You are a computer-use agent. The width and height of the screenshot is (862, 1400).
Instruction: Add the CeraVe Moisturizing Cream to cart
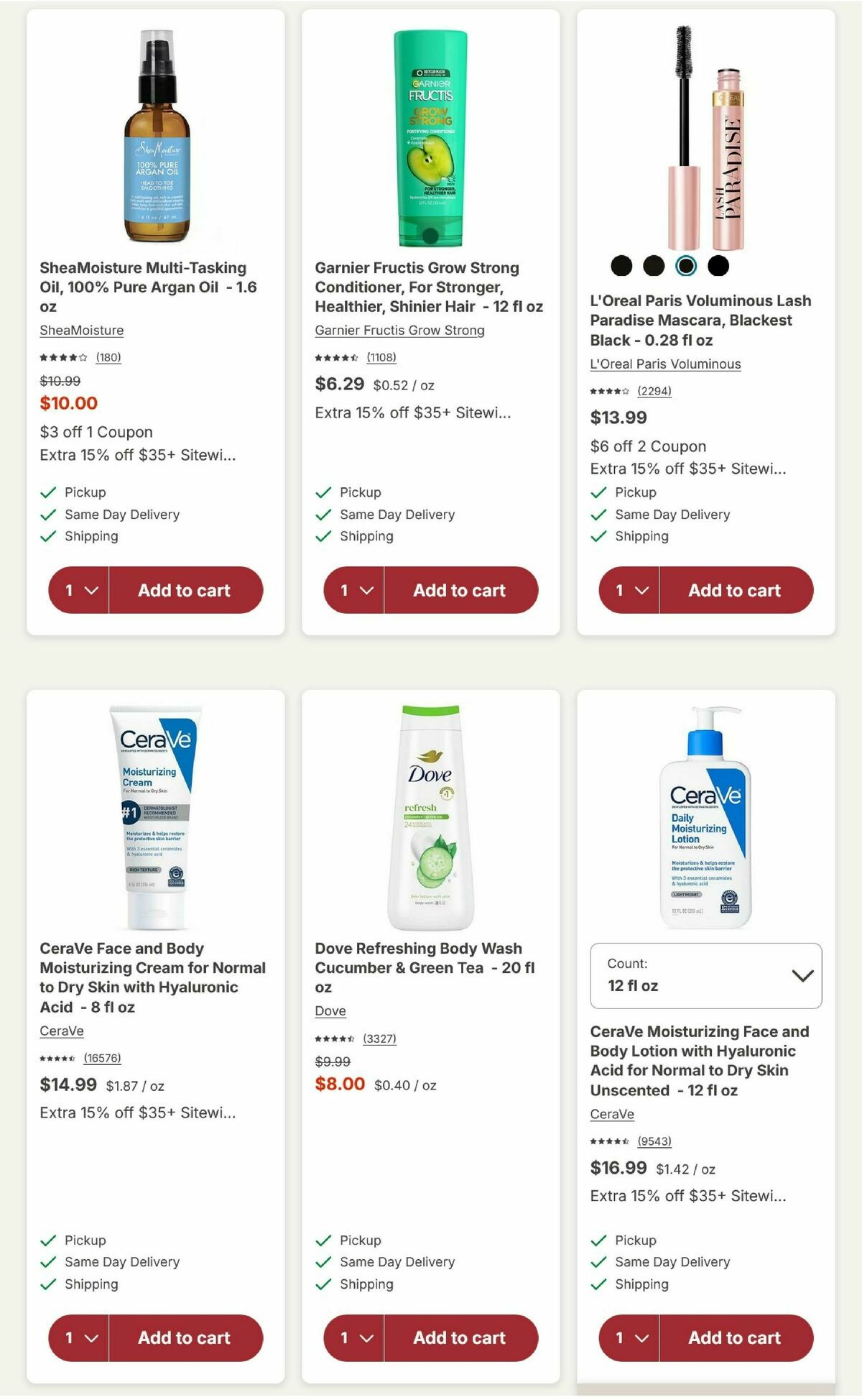coord(183,1338)
